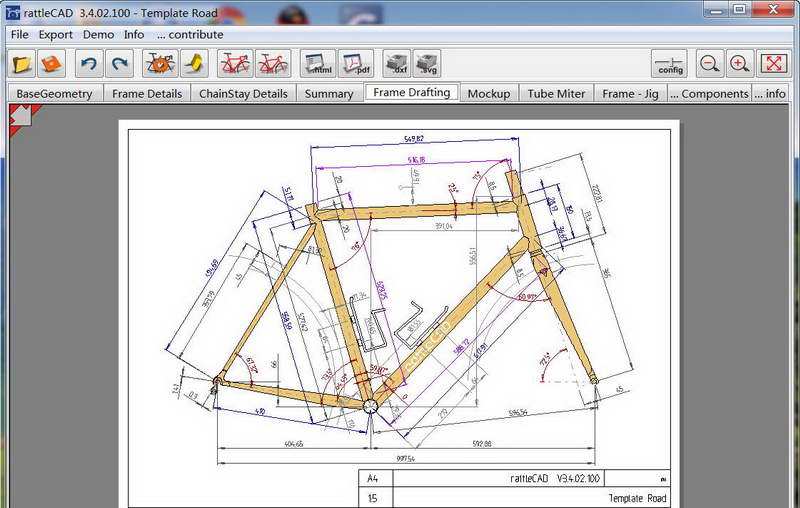Undo the last change

[89, 64]
